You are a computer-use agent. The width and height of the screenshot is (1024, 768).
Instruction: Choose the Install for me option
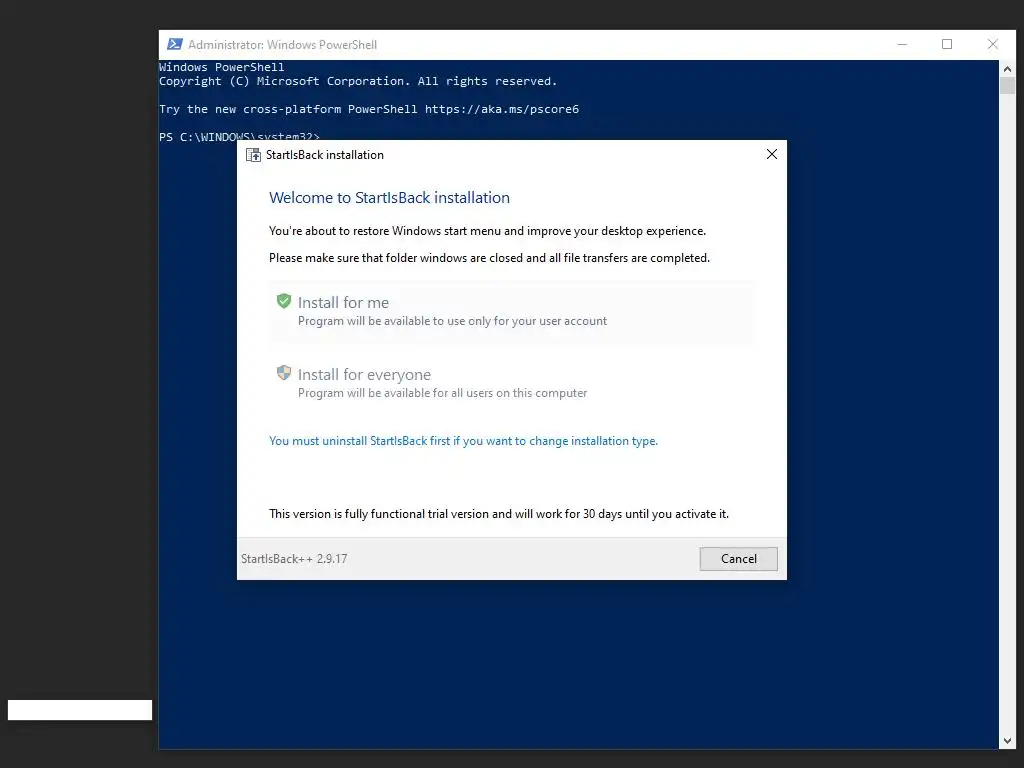[x=512, y=312]
